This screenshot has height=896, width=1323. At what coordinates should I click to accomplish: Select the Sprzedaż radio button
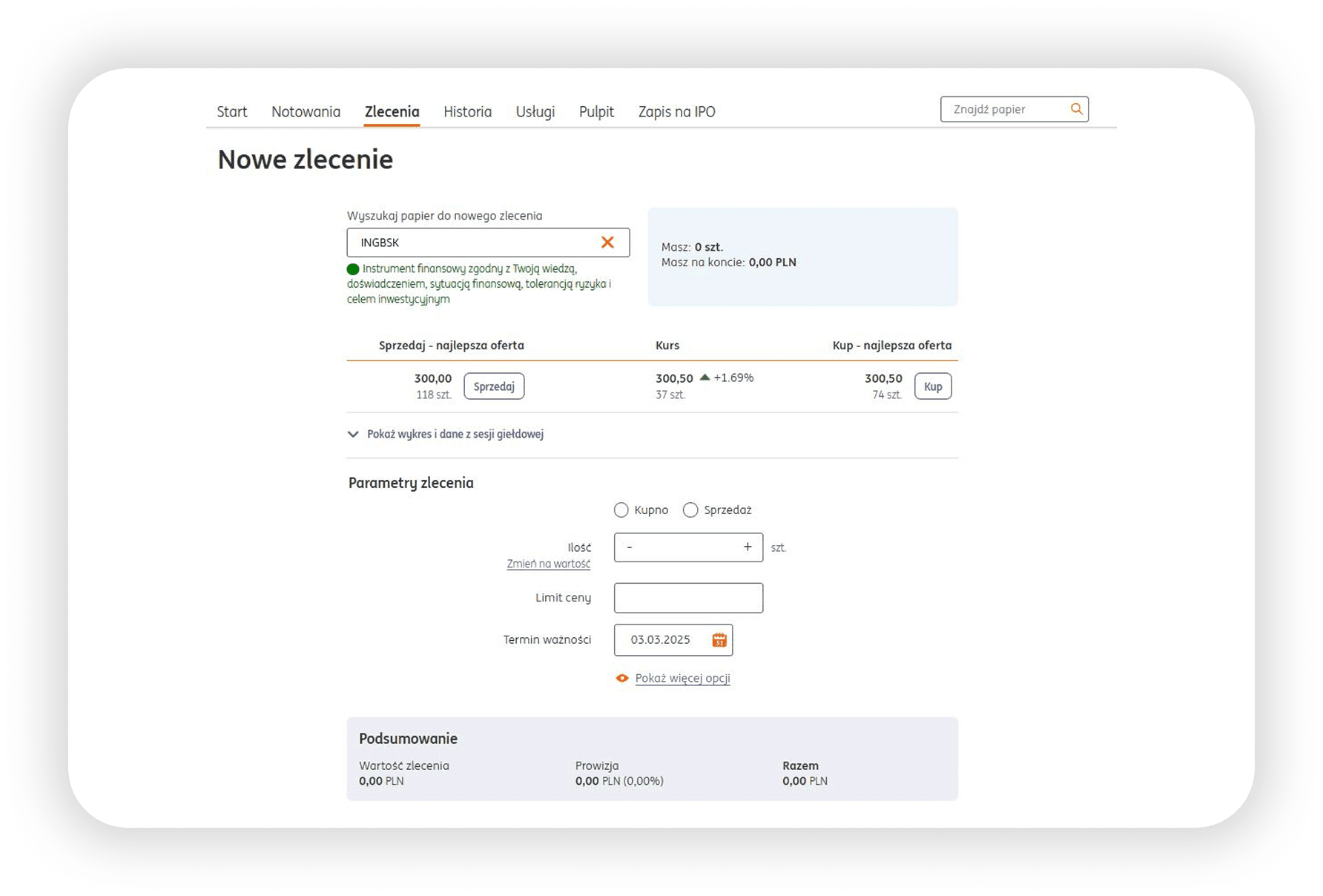[x=690, y=510]
